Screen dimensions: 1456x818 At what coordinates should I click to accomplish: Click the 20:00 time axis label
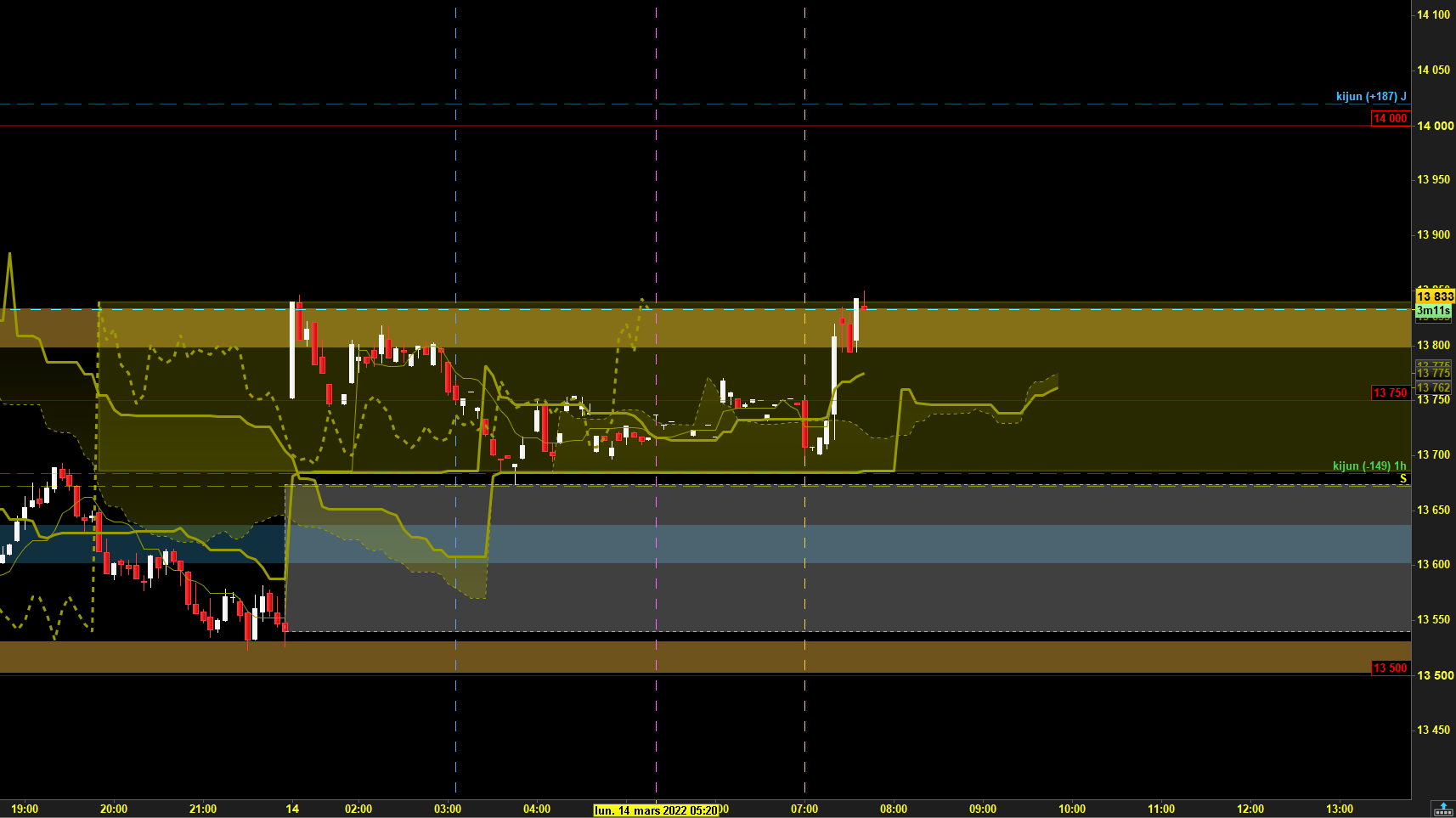pyautogui.click(x=114, y=810)
